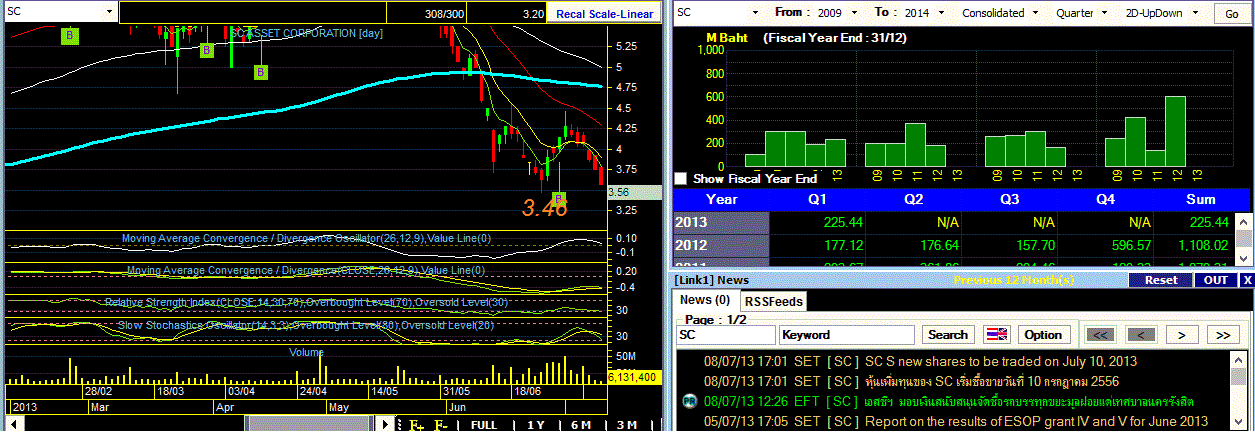Go to previous news page (<)

(1141, 335)
